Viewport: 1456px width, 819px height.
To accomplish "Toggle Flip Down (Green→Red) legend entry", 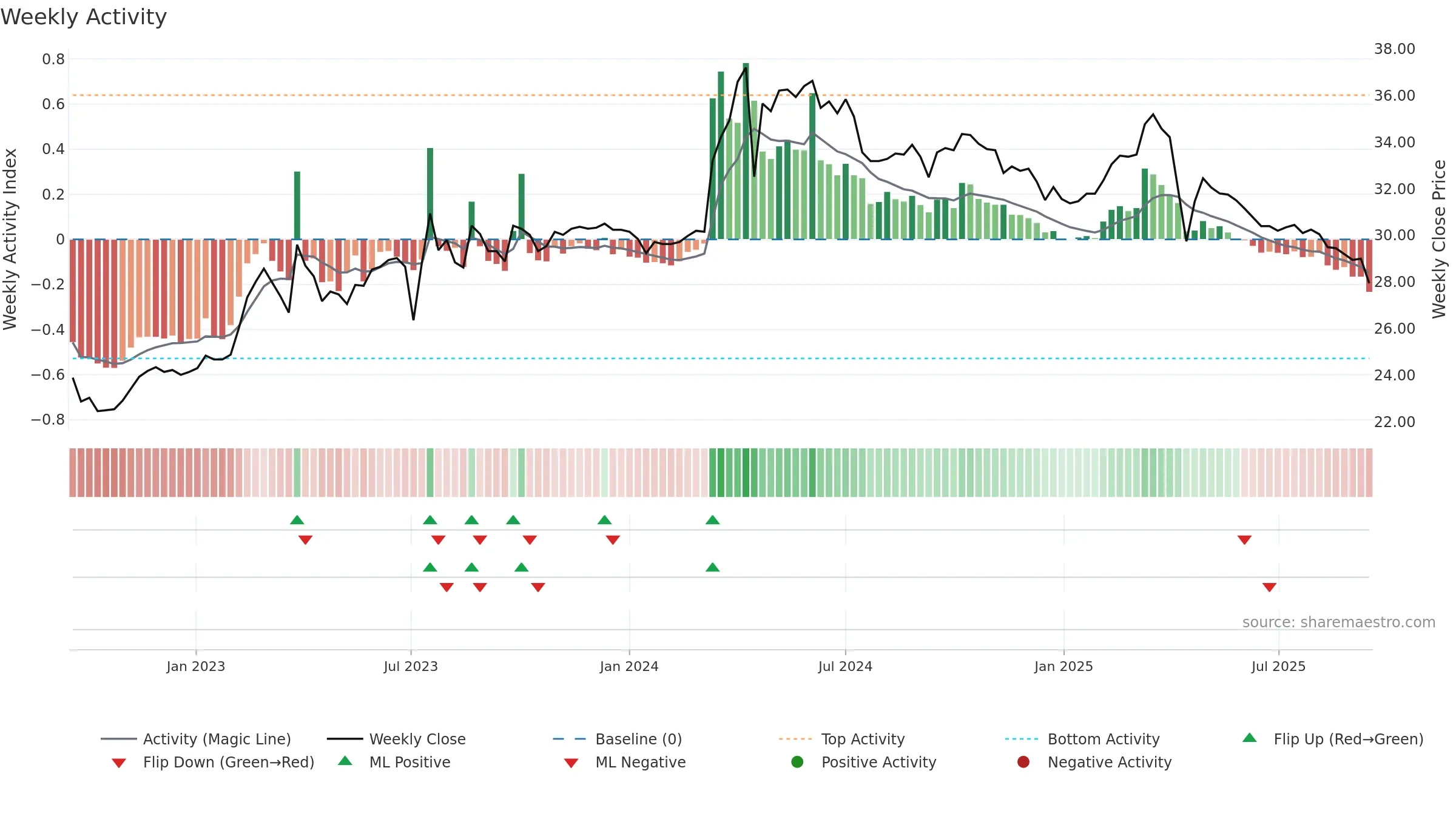I will (x=213, y=762).
